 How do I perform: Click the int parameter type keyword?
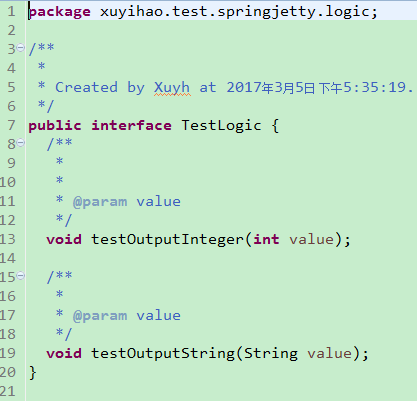click(x=266, y=240)
